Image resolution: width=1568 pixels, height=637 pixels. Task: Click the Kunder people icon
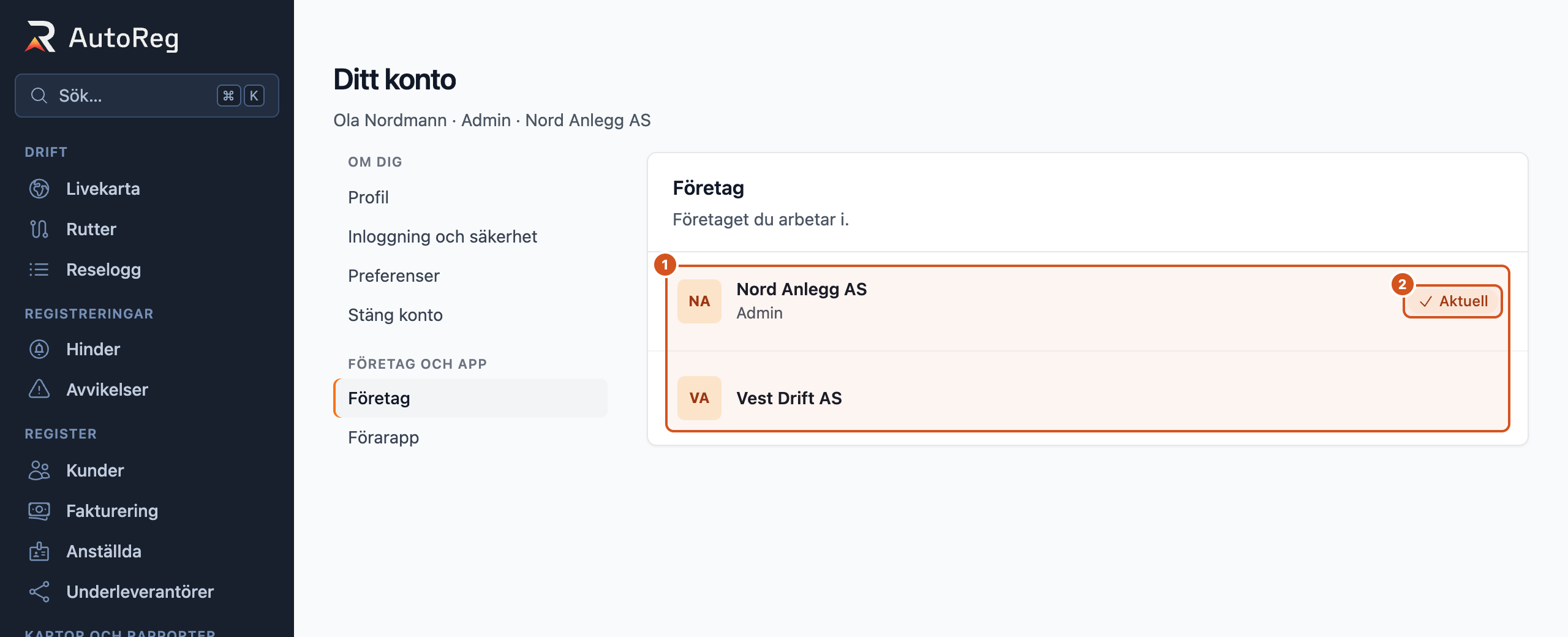pyautogui.click(x=39, y=470)
